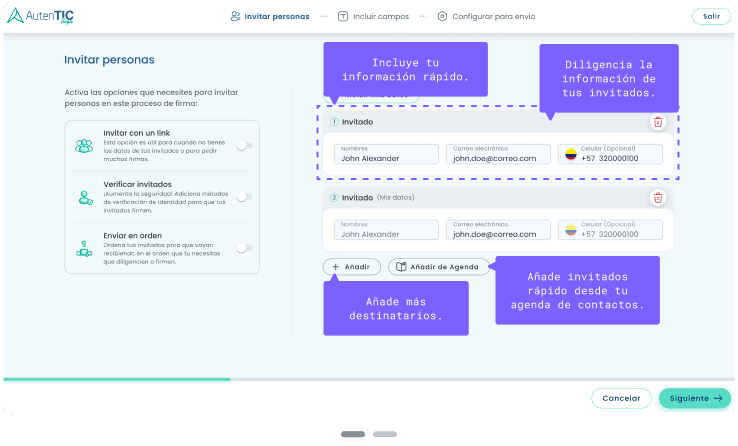Click the Incluir campos text icon
Screen dimensions: 738x446
point(343,17)
